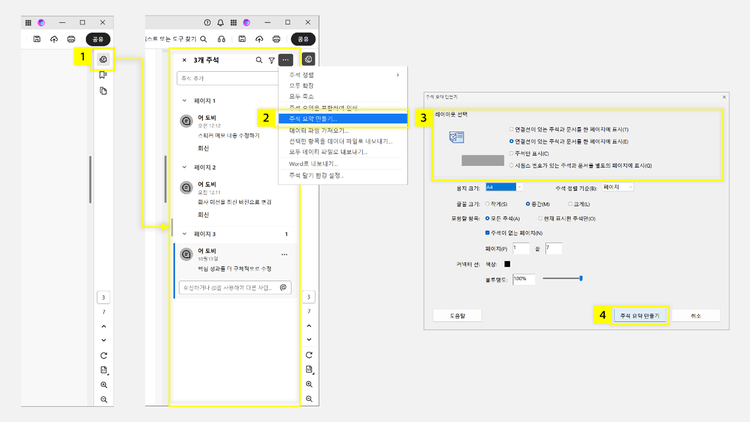Viewport: 750px width, 422px height.
Task: Collapse the 페이지 3 comment group
Action: click(x=184, y=233)
